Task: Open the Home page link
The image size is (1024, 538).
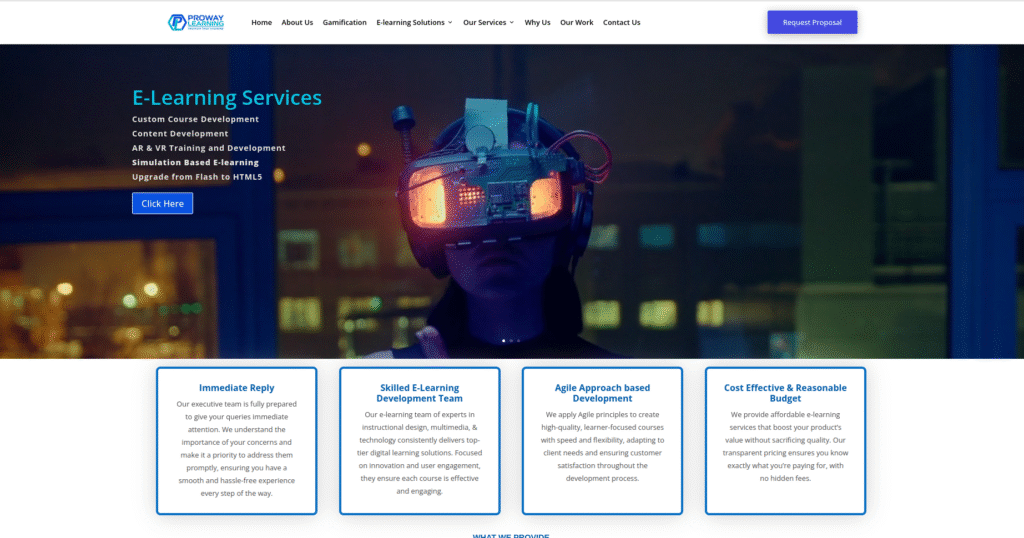Action: pyautogui.click(x=261, y=22)
